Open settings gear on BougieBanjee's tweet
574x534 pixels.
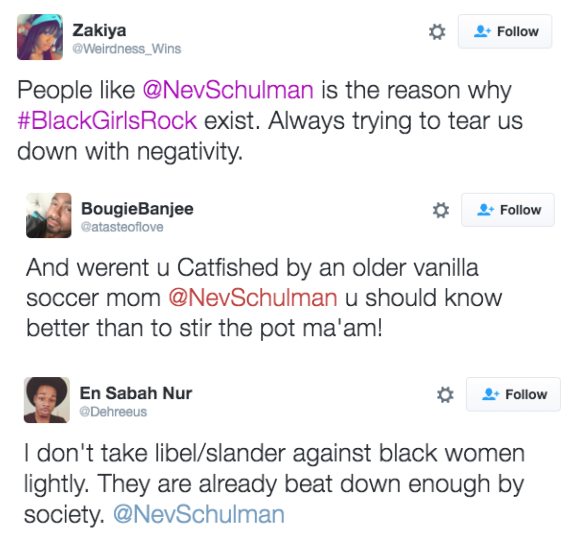(x=441, y=210)
